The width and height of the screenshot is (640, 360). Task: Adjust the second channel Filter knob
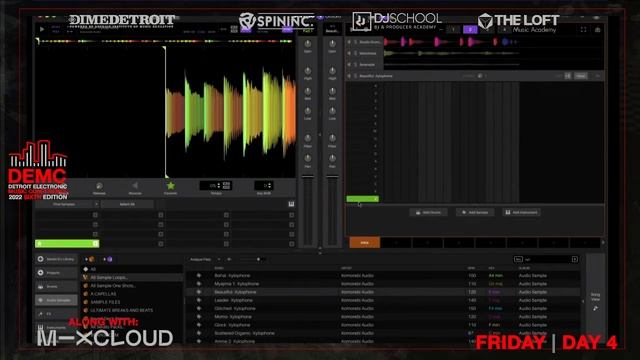[x=332, y=138]
